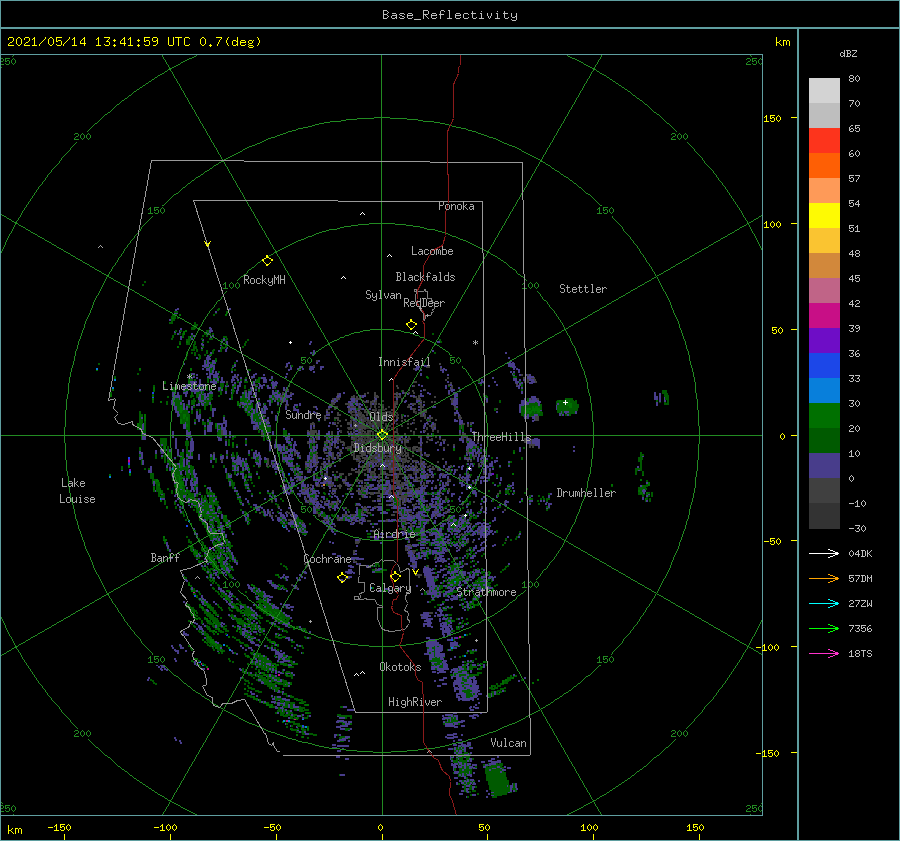Click the orange arrow next to 57DM

click(824, 578)
